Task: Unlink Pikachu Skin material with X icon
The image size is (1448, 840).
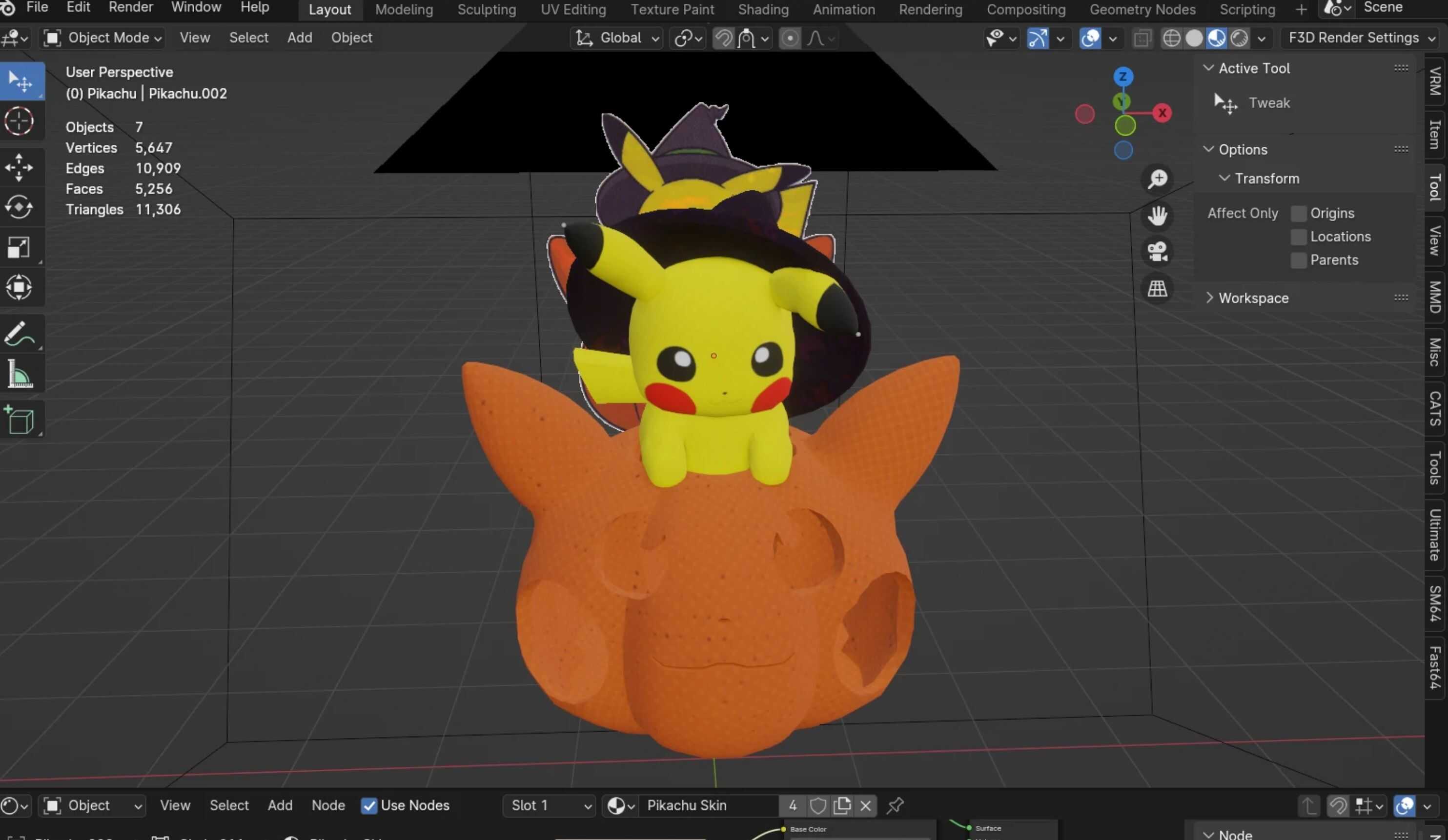Action: [x=865, y=805]
